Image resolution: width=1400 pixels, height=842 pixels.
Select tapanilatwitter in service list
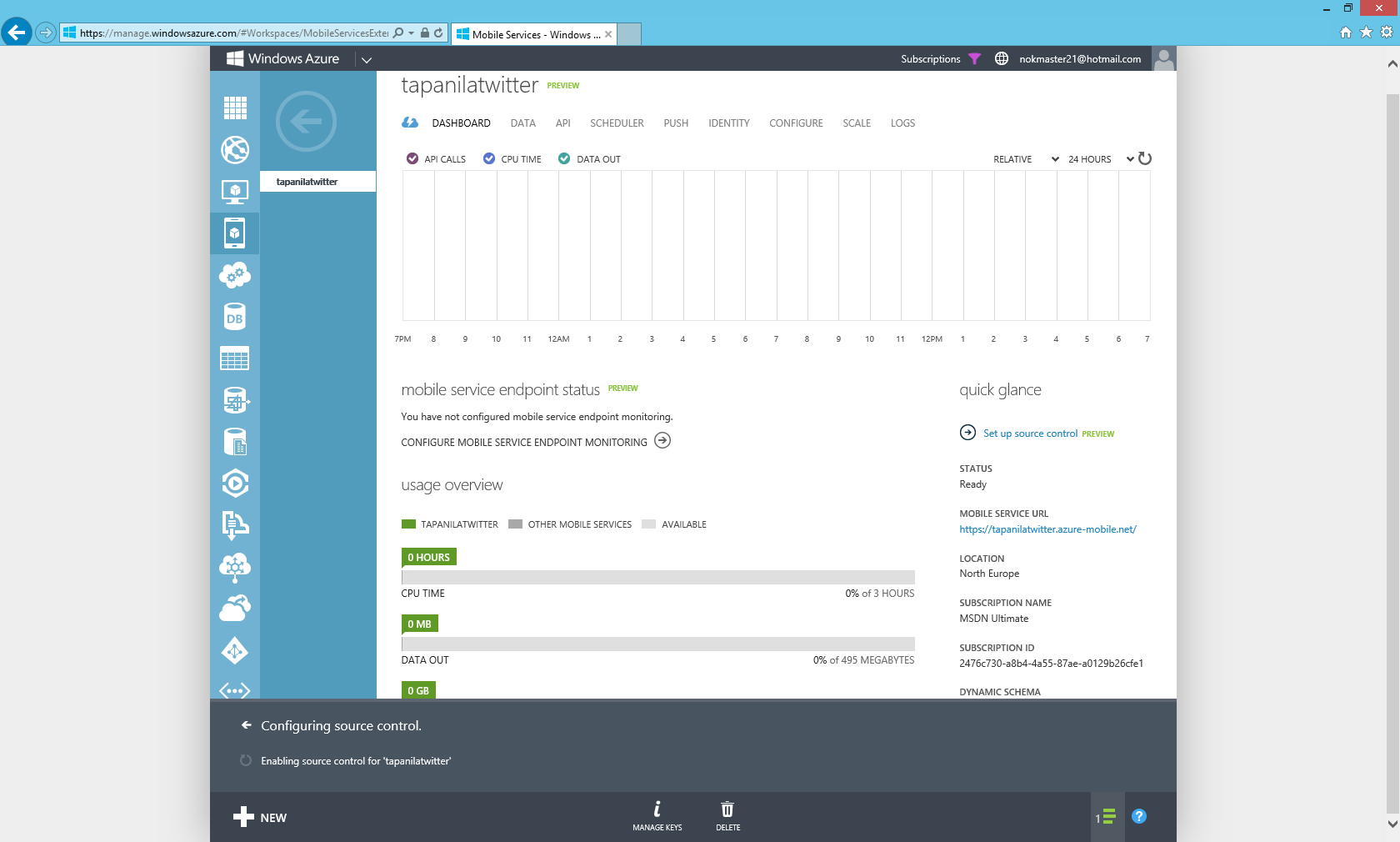click(x=317, y=182)
